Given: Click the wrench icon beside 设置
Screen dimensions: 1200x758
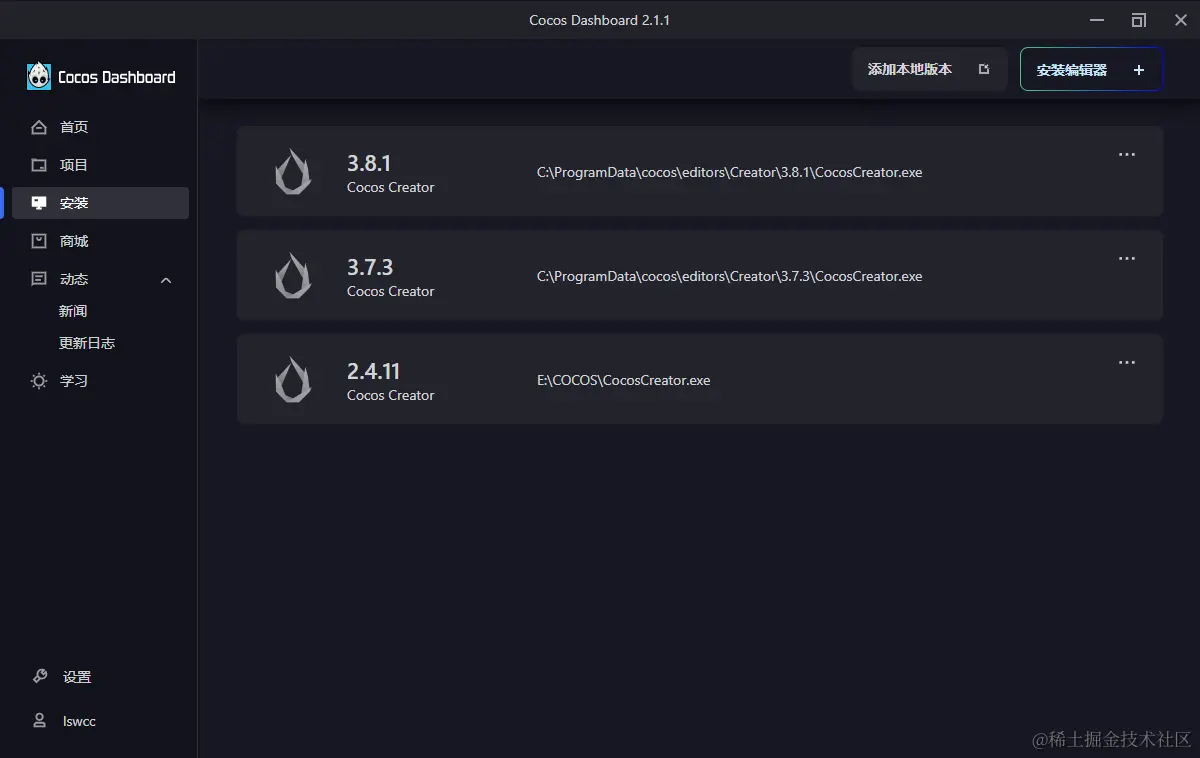Looking at the screenshot, I should pyautogui.click(x=40, y=676).
